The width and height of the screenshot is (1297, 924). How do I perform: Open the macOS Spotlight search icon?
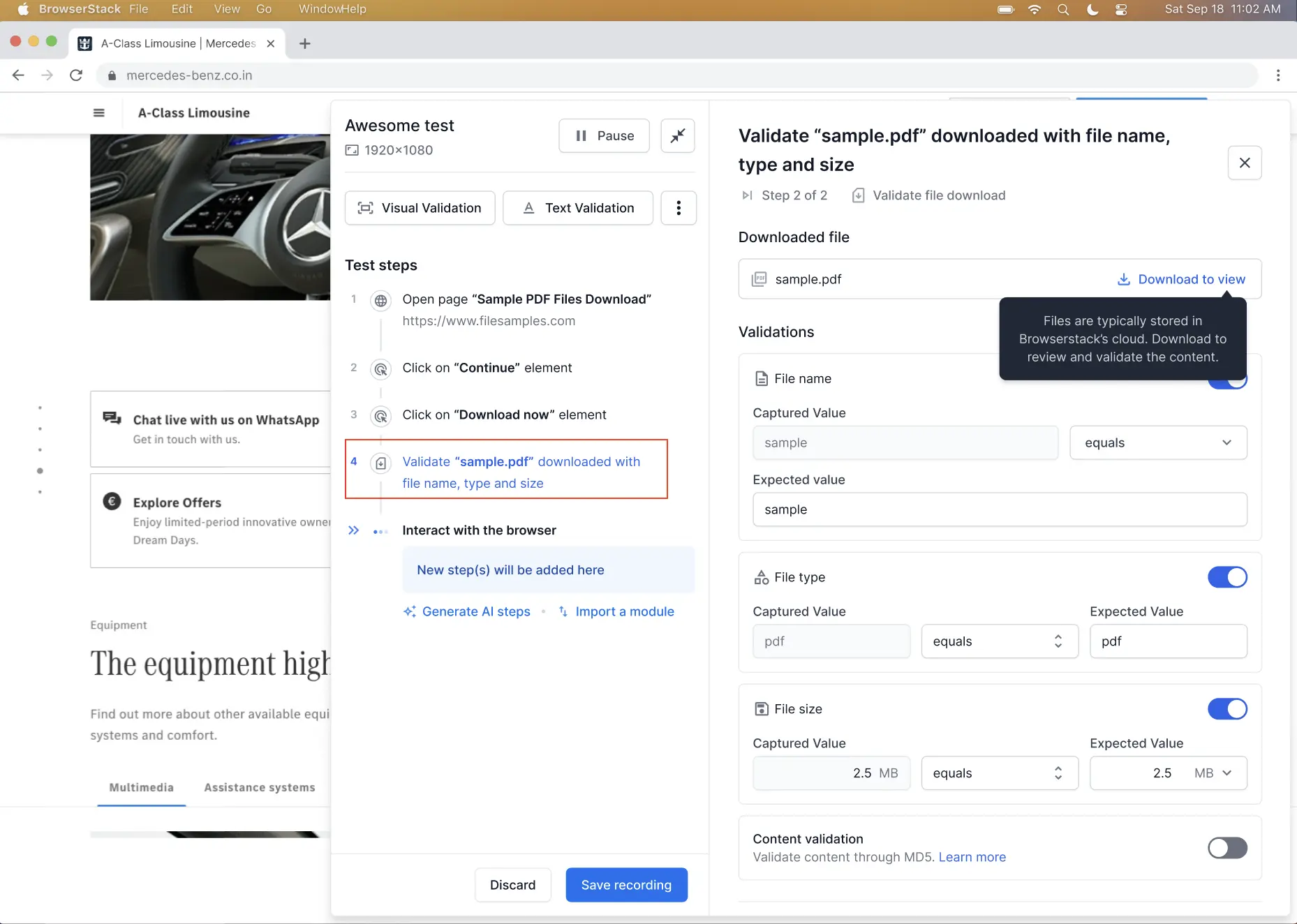tap(1062, 10)
